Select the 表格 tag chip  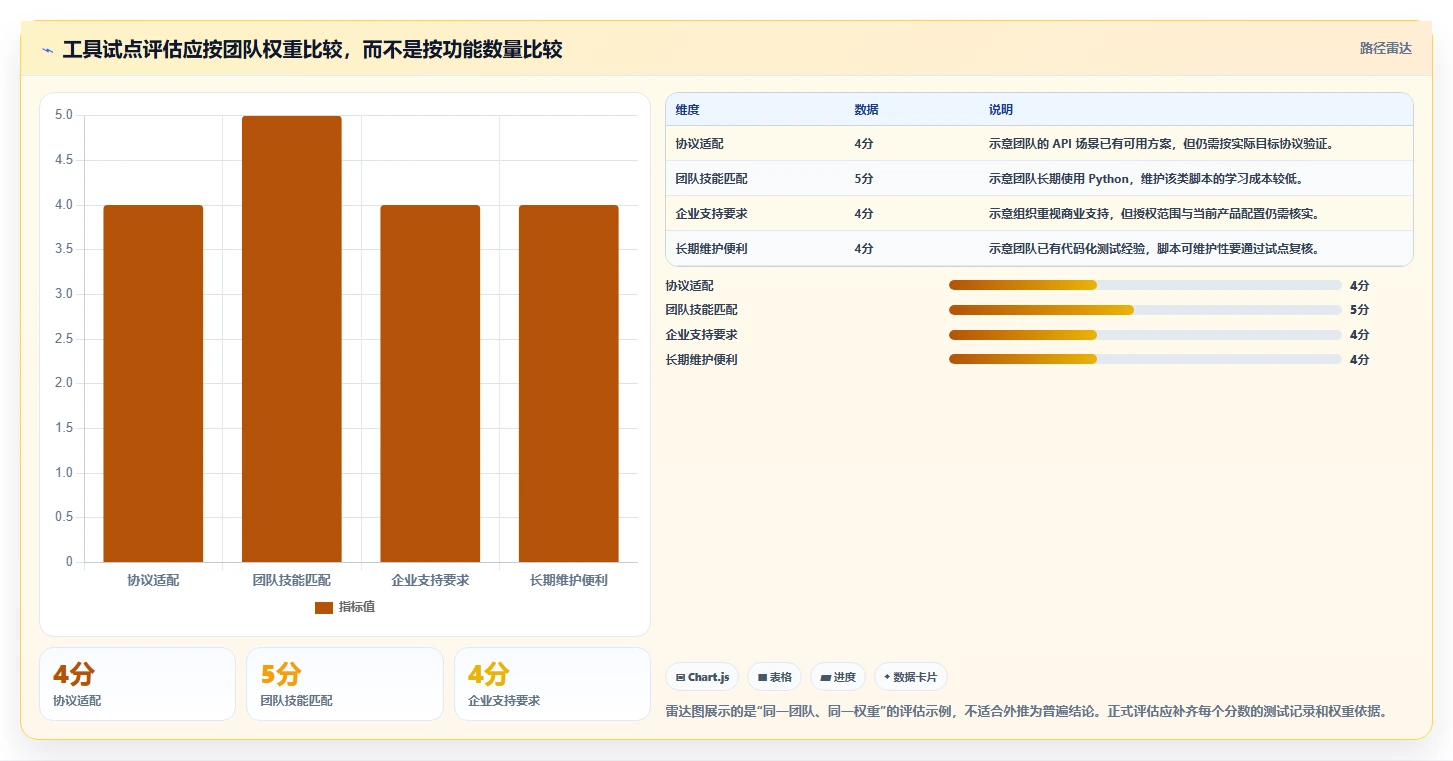774,677
